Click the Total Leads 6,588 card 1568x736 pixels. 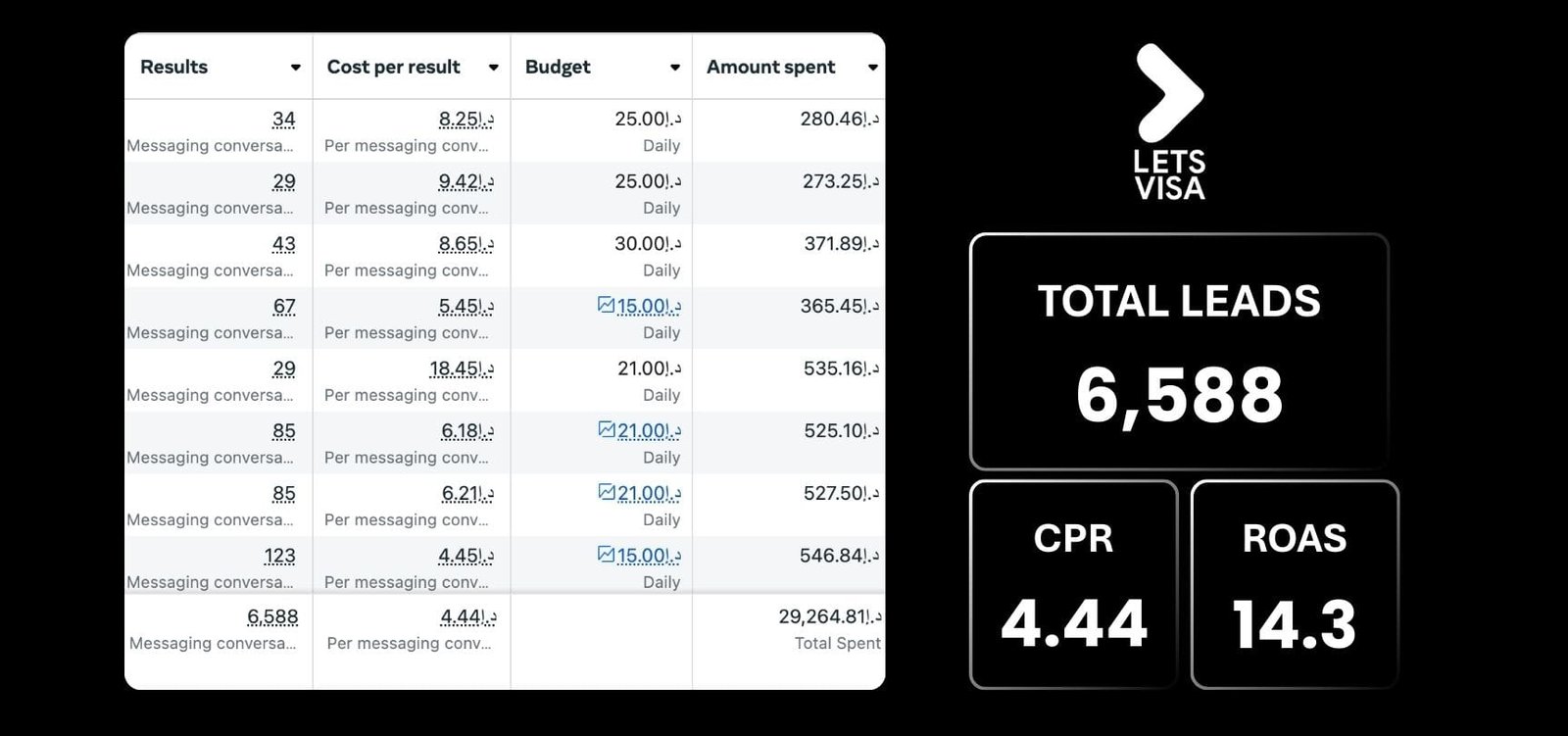[1179, 353]
